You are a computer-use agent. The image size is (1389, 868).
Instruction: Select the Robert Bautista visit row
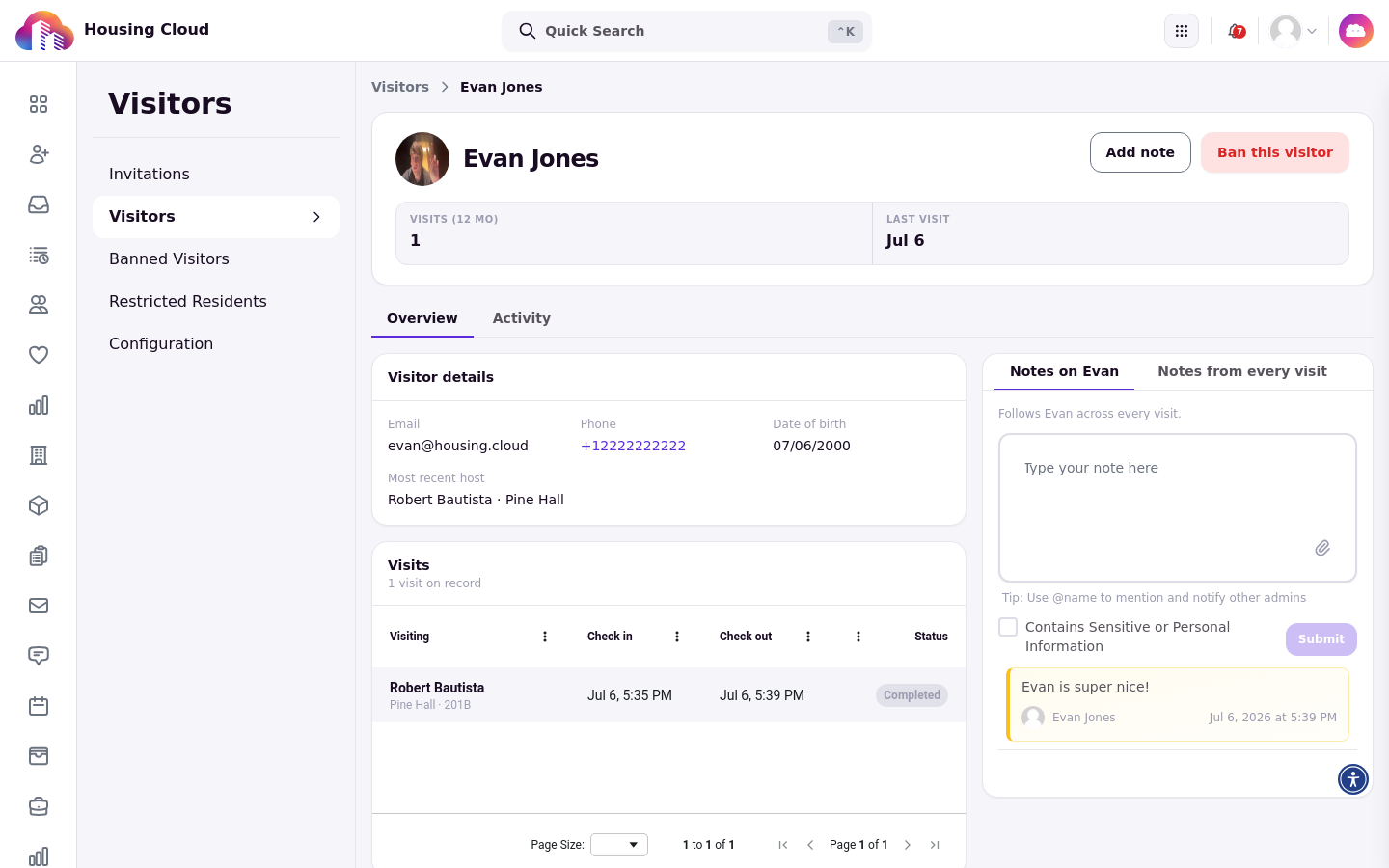click(668, 695)
